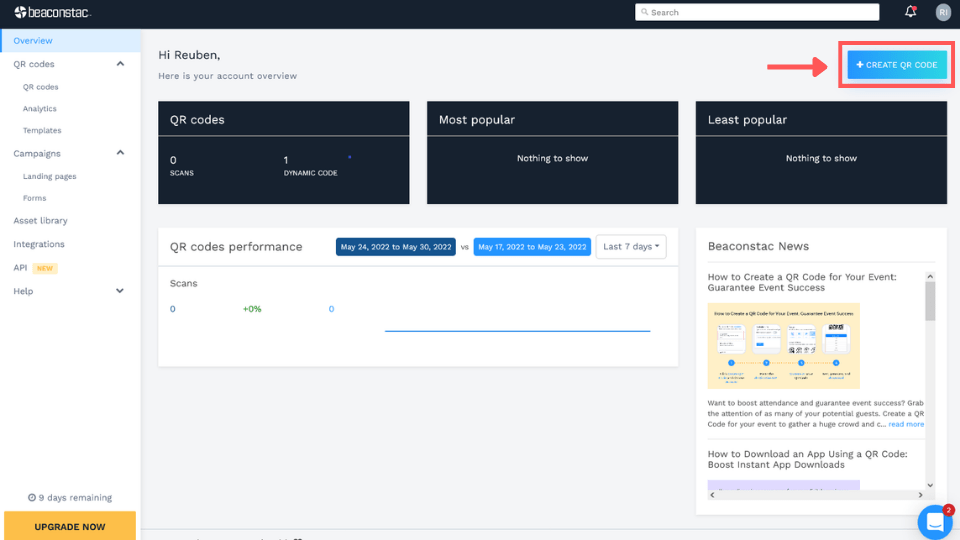Go to Asset library

(40, 220)
